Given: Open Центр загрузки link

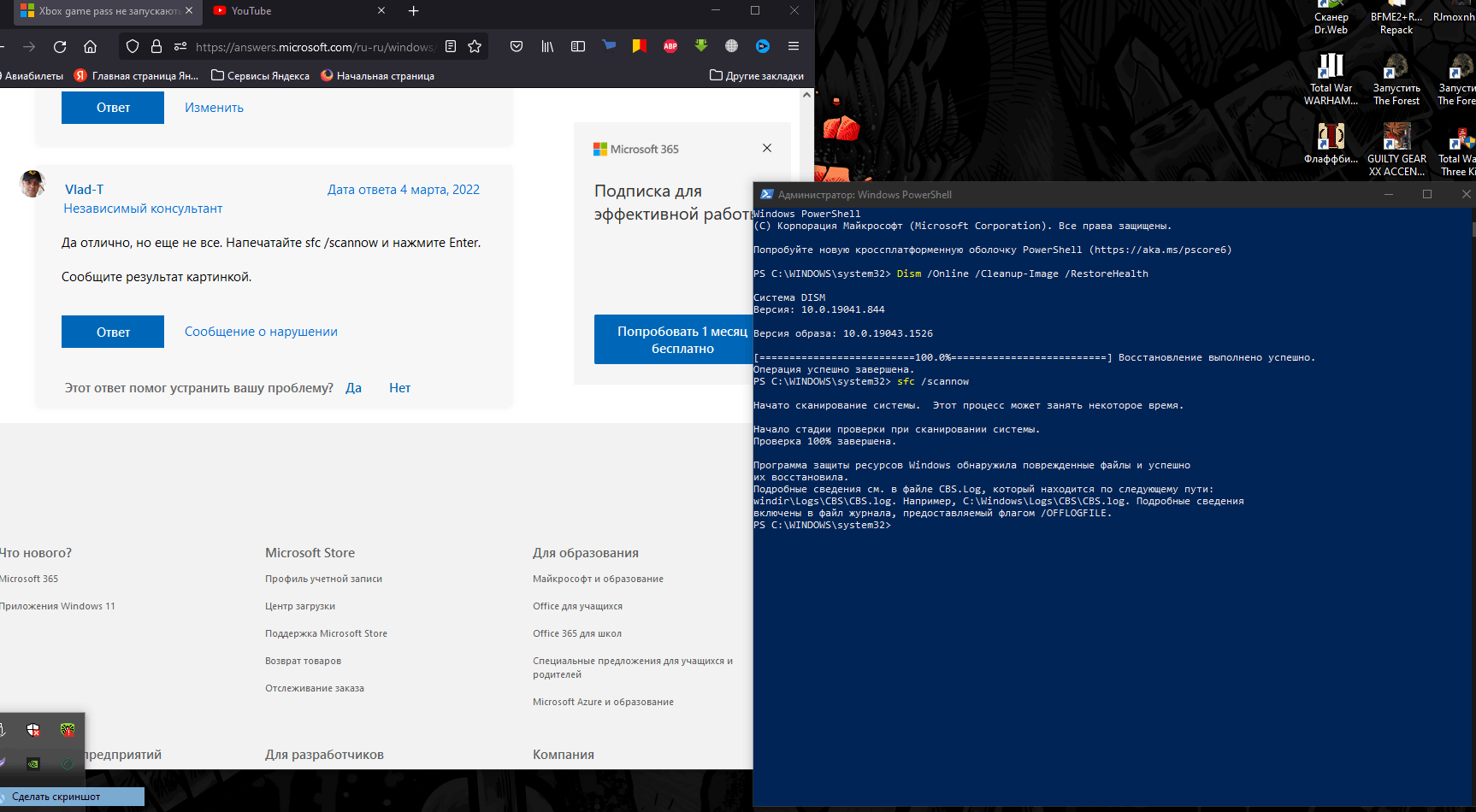Looking at the screenshot, I should click(300, 606).
